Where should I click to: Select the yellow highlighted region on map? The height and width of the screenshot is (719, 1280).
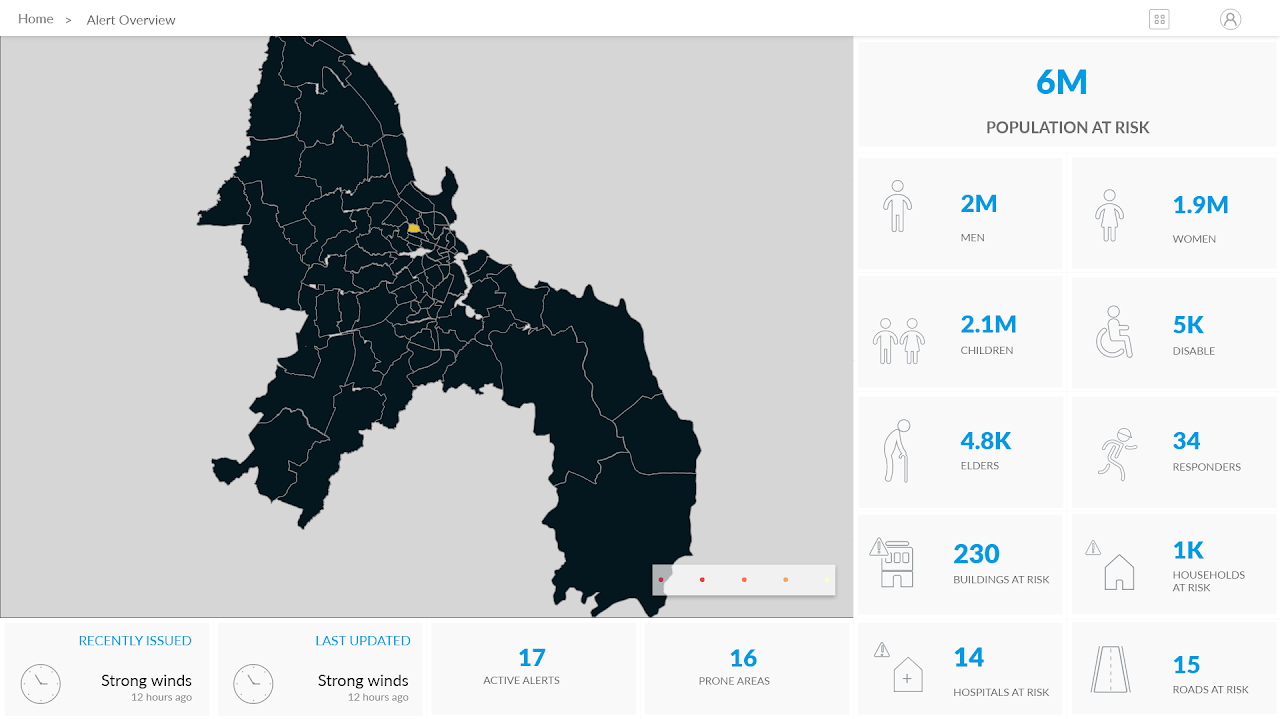413,228
